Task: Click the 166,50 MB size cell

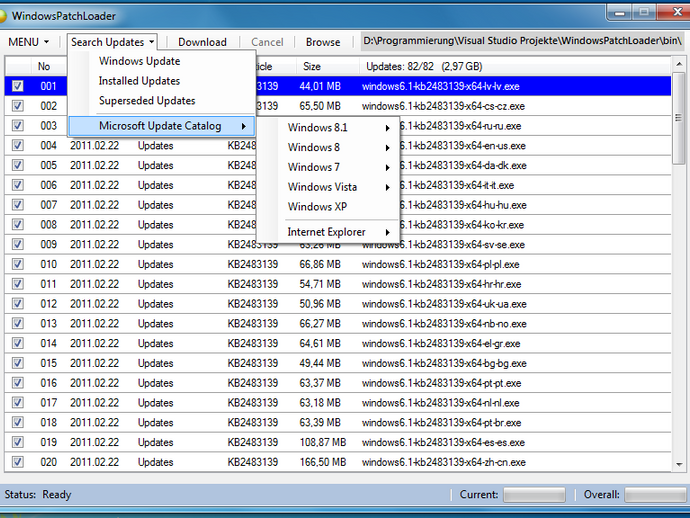Action: (323, 462)
